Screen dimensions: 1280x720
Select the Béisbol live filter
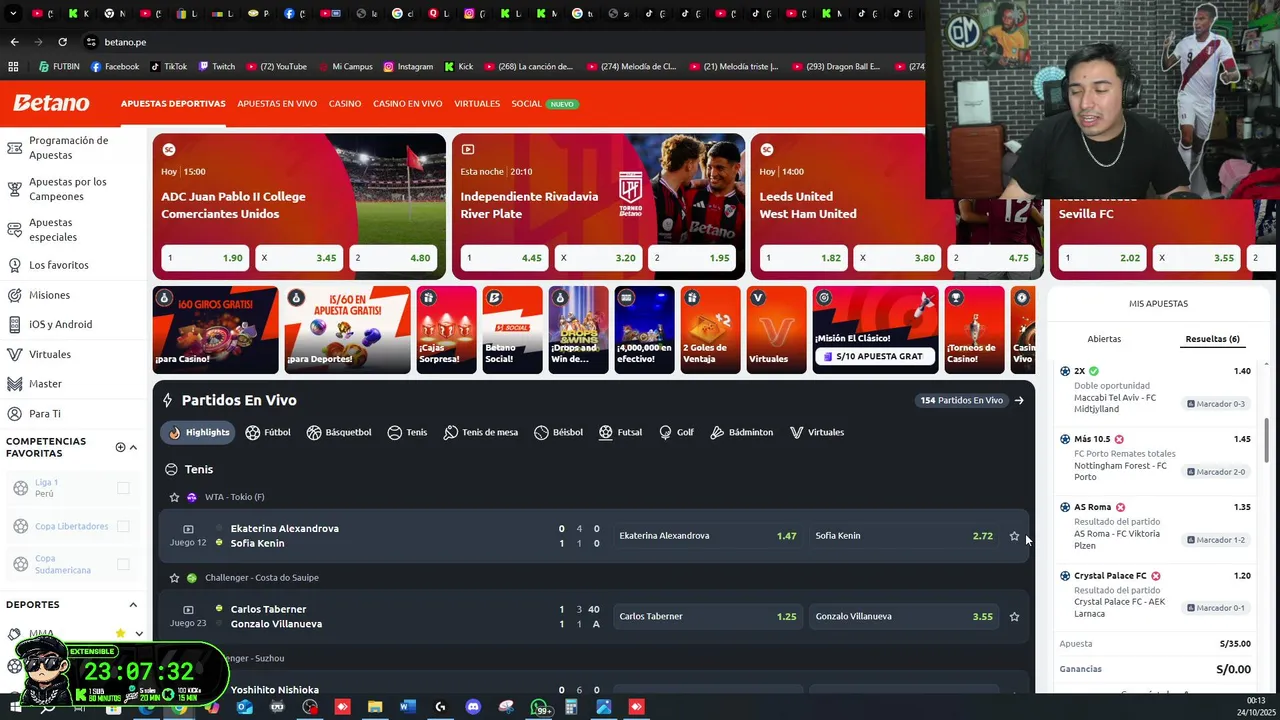[x=558, y=432]
